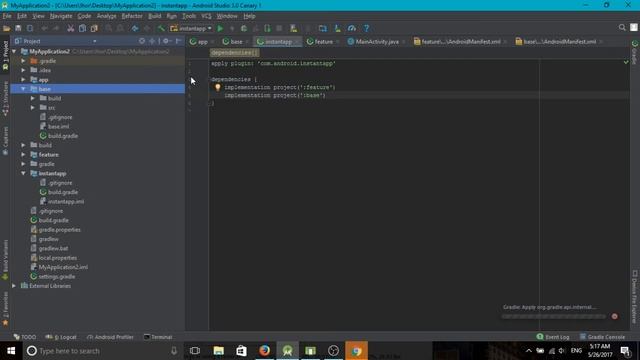Expand the feature folder
The height and width of the screenshot is (360, 640).
point(23,155)
